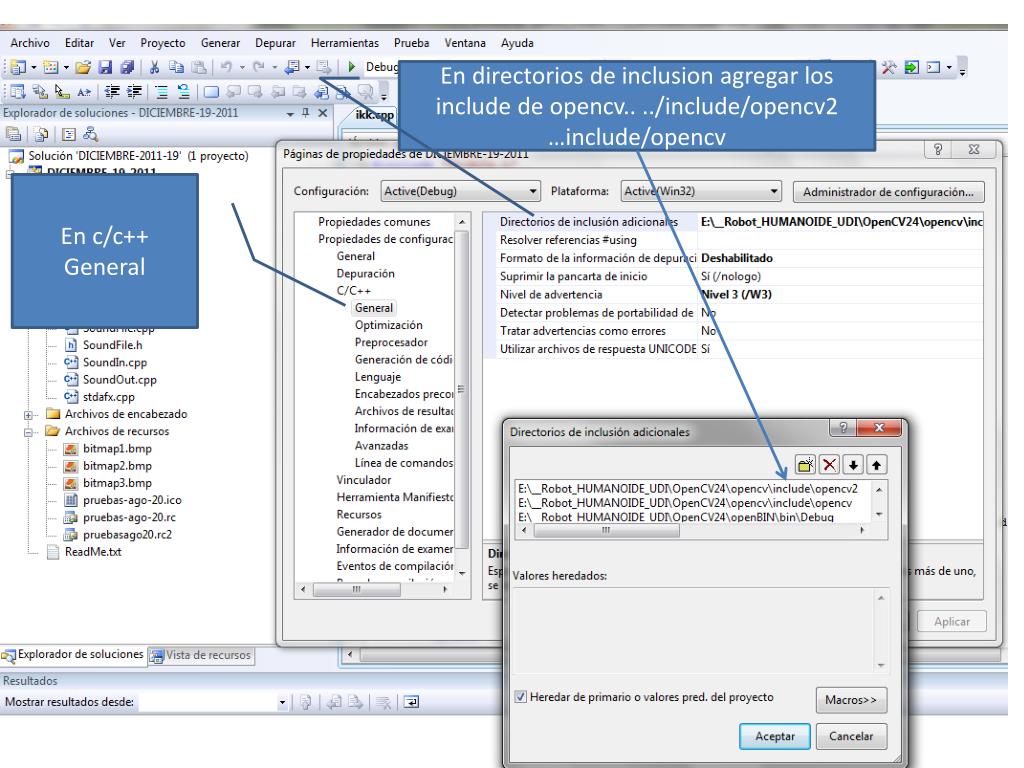
Task: Click the Paste clipboard icon
Action: [199, 67]
